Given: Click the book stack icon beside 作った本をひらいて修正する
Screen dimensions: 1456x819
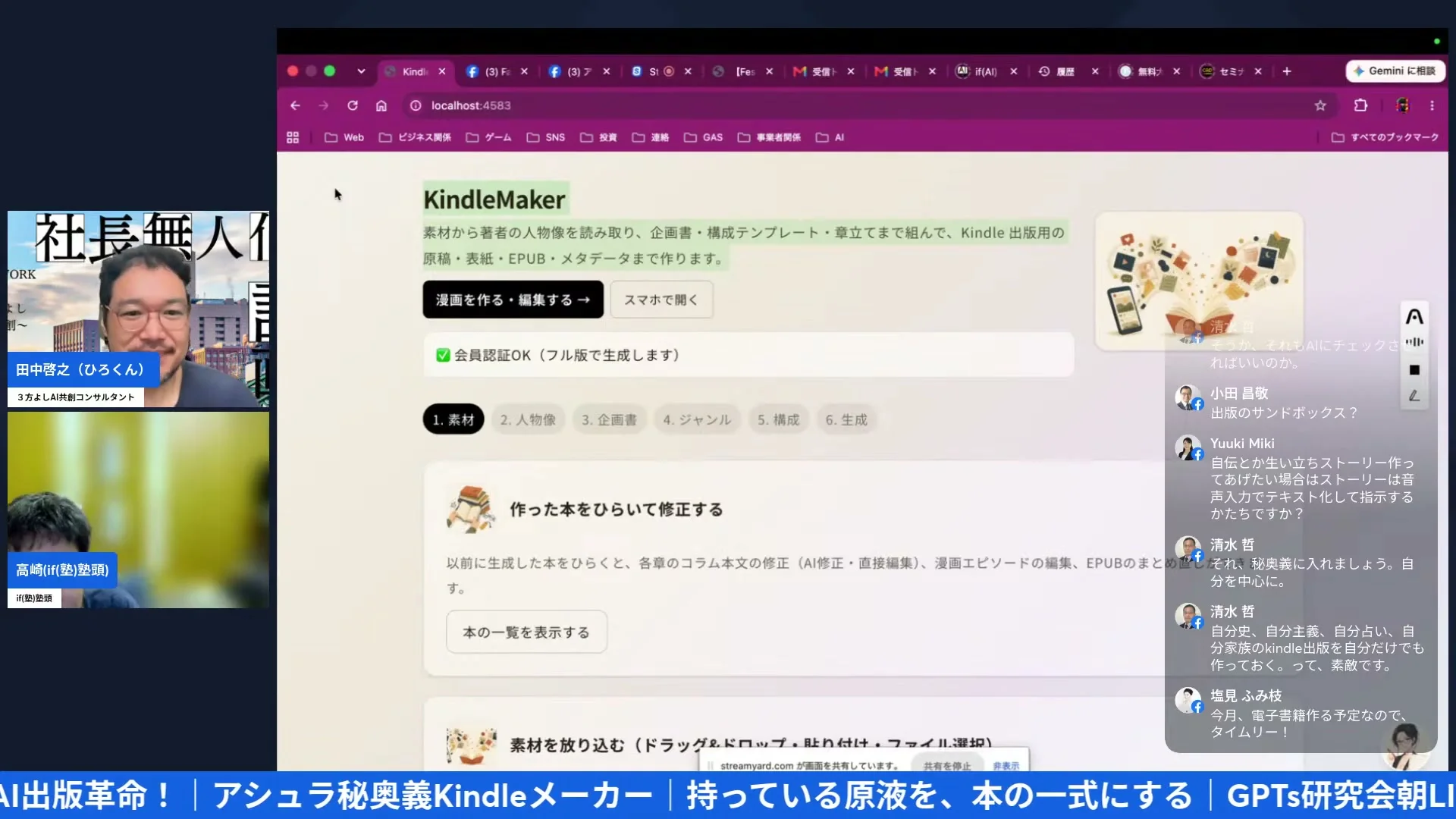Looking at the screenshot, I should click(471, 509).
